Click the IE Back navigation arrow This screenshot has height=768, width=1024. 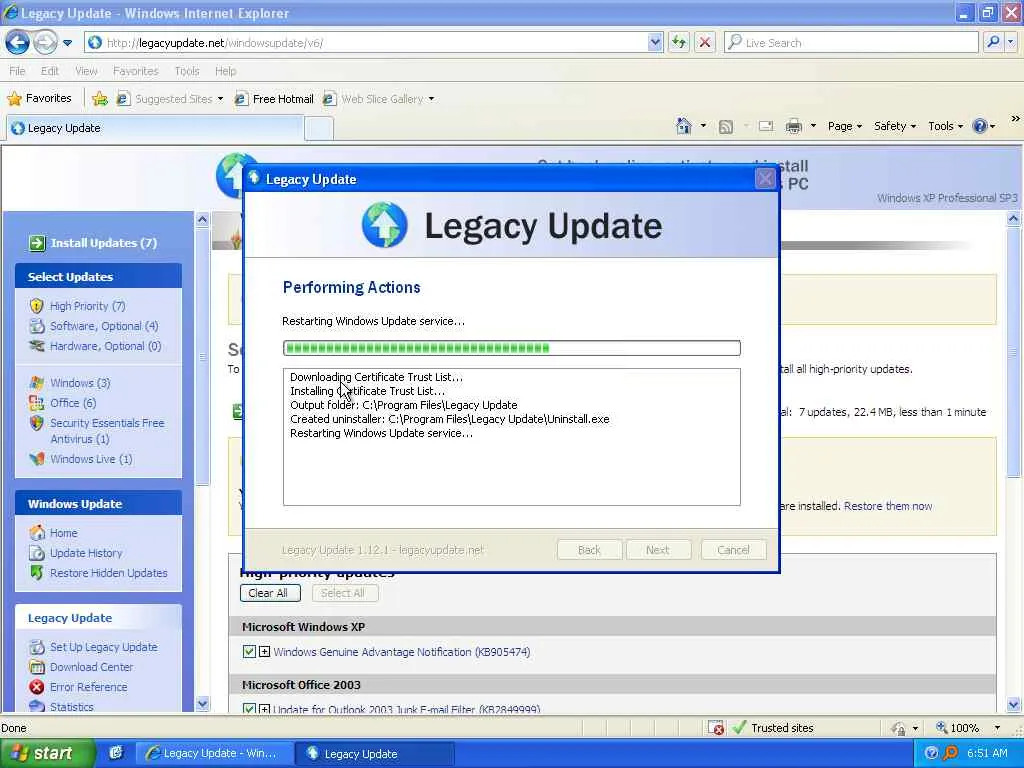tap(18, 43)
